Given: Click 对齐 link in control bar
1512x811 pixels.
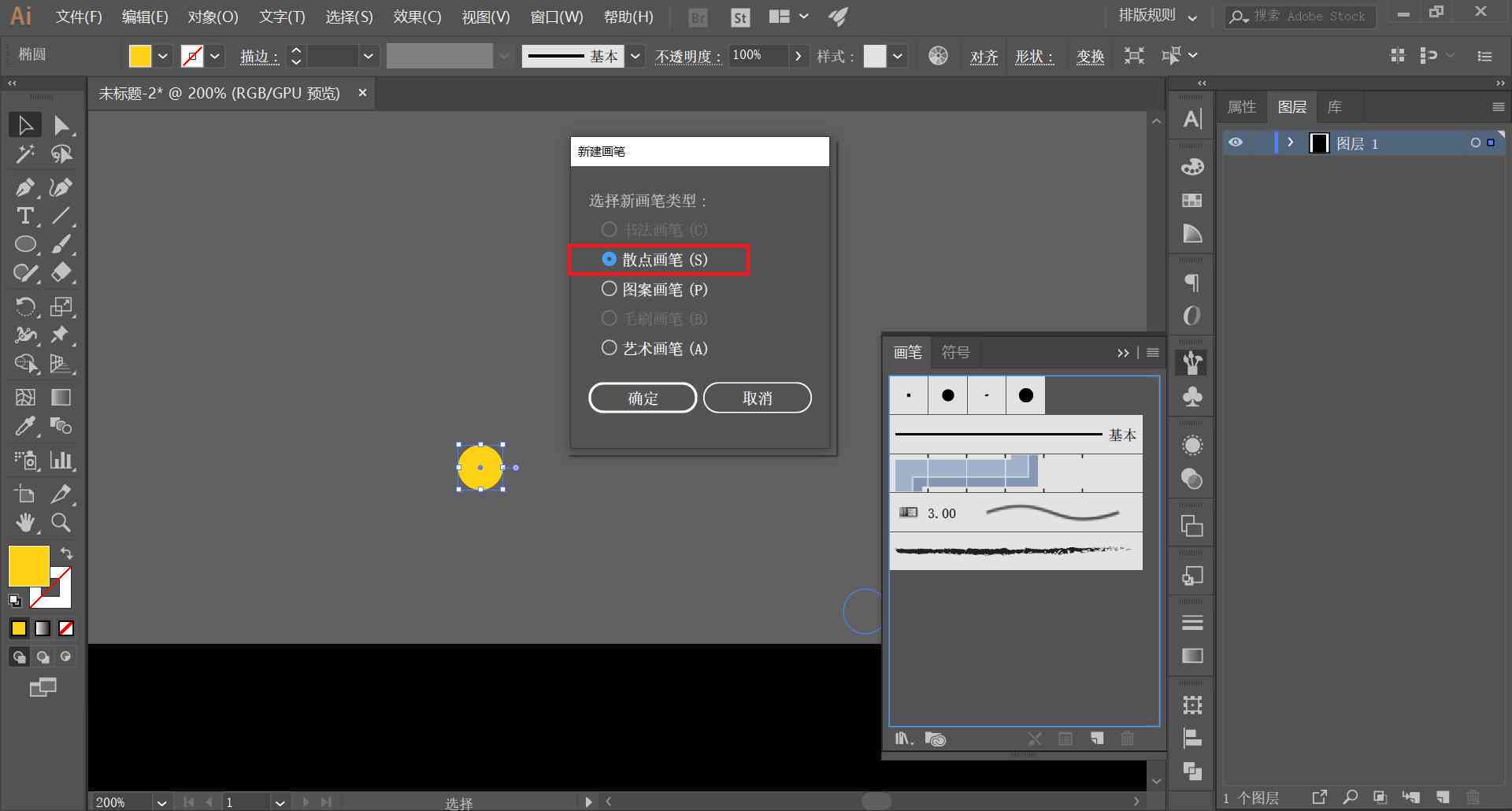Looking at the screenshot, I should pos(984,57).
